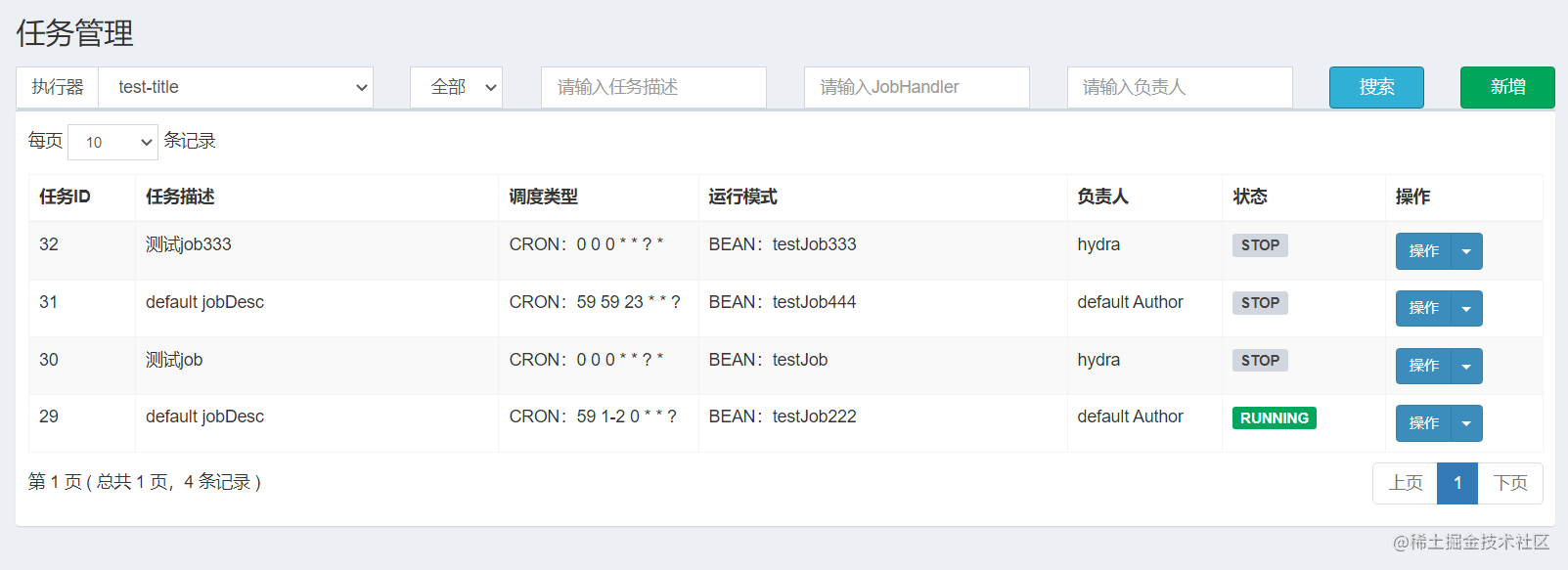Viewport: 1568px width, 570px height.
Task: Click the 测试job description in row 30
Action: [x=174, y=360]
